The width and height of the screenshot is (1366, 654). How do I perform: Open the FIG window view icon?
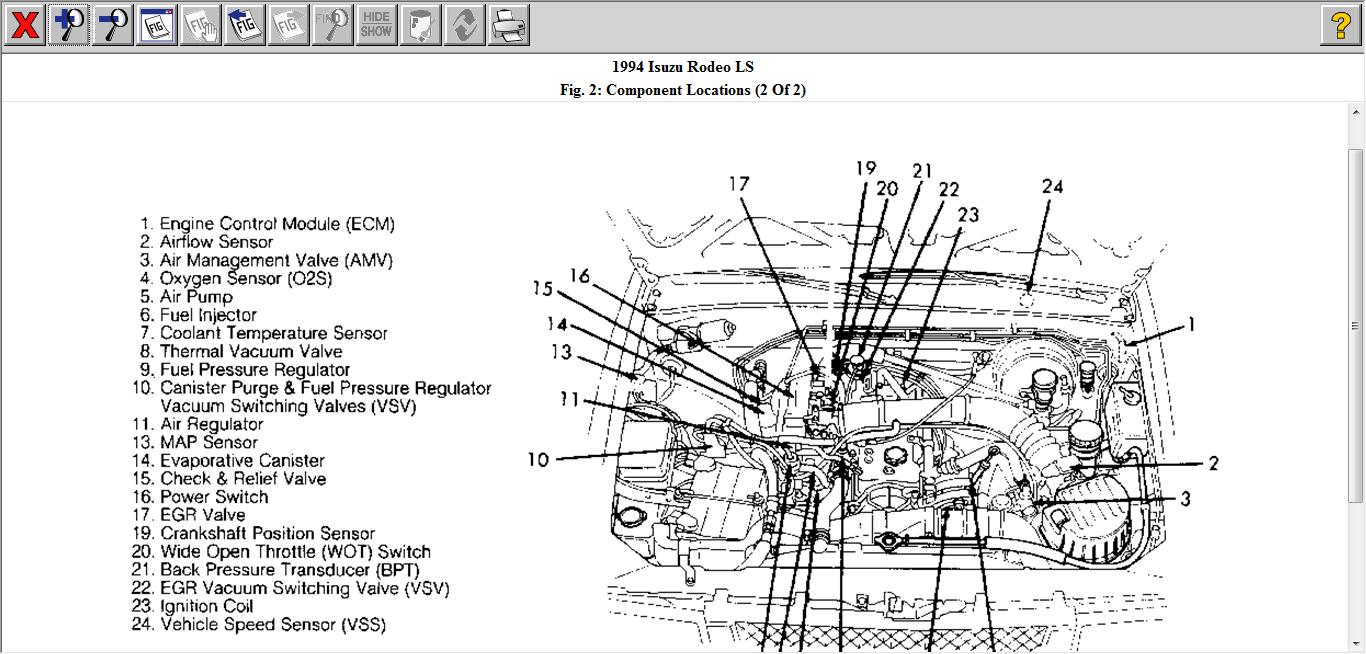point(157,25)
